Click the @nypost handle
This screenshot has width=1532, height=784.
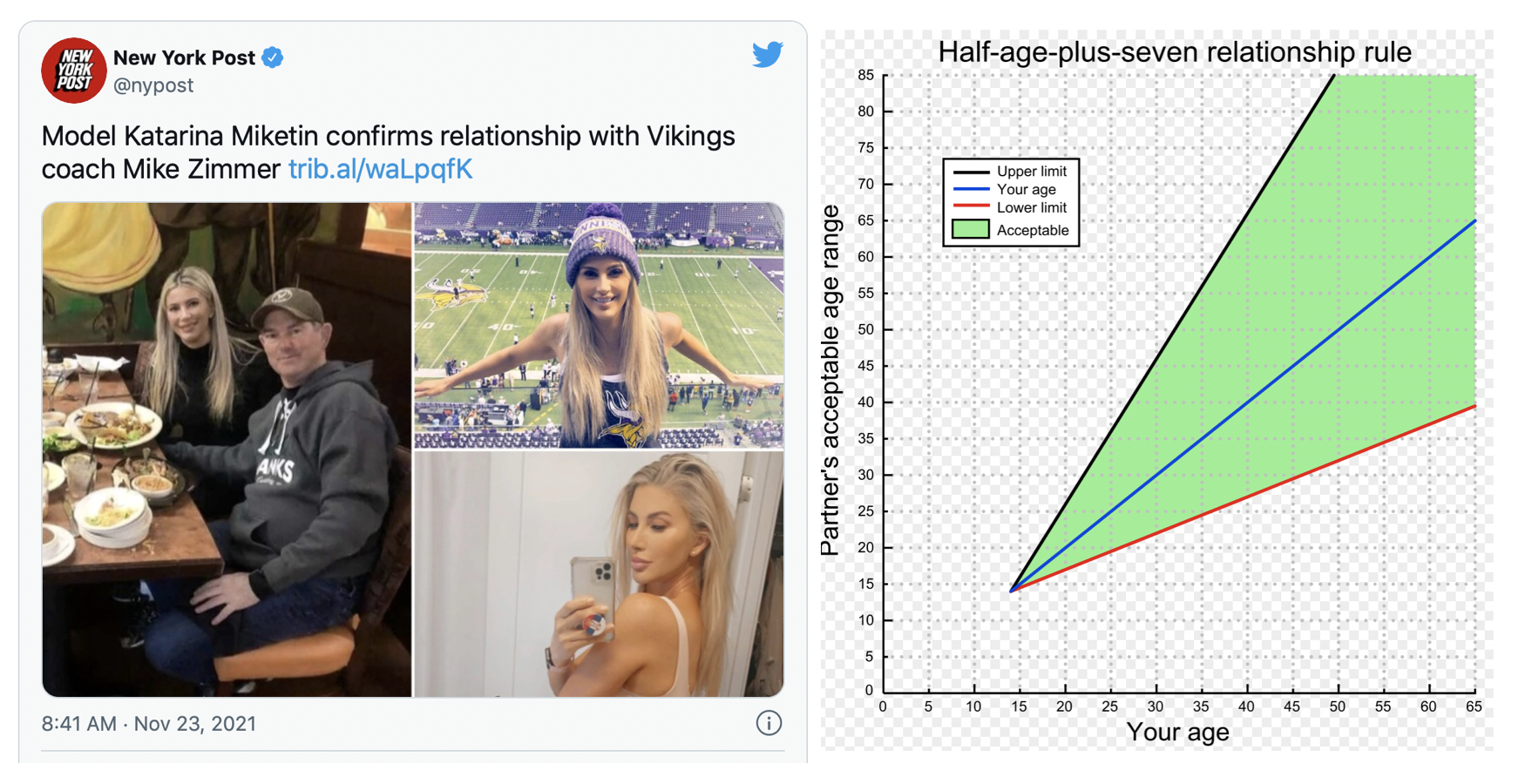tap(153, 85)
